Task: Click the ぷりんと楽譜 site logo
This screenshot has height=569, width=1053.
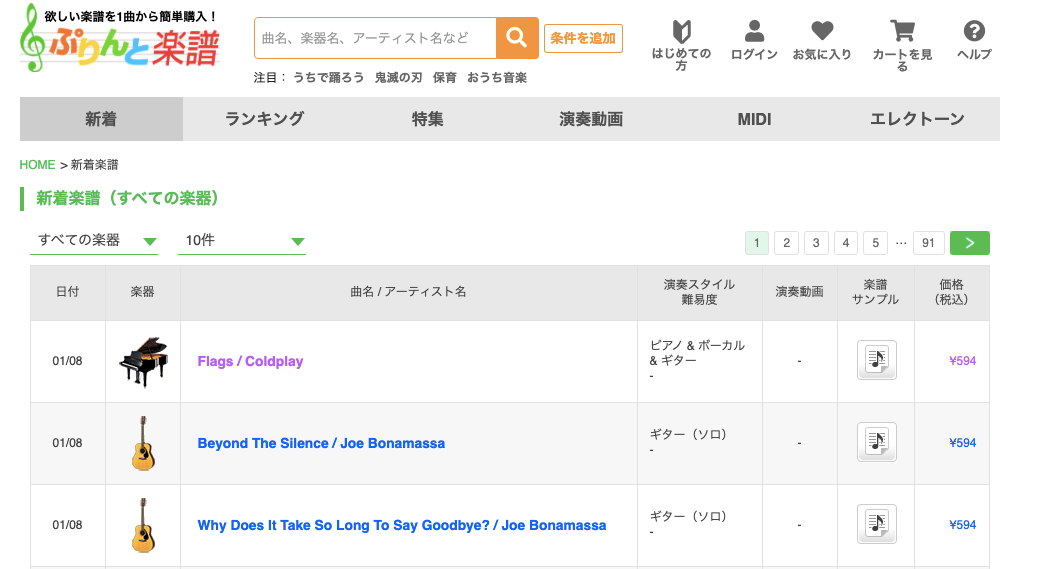Action: 120,39
